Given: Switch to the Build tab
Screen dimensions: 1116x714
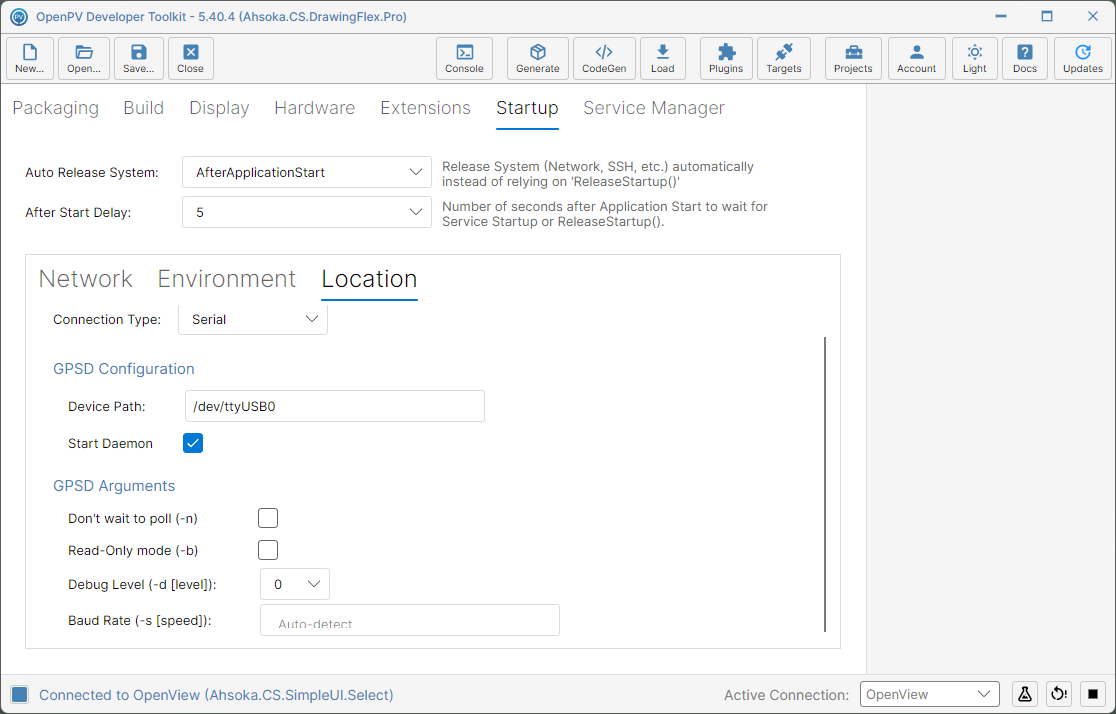Looking at the screenshot, I should click(144, 108).
